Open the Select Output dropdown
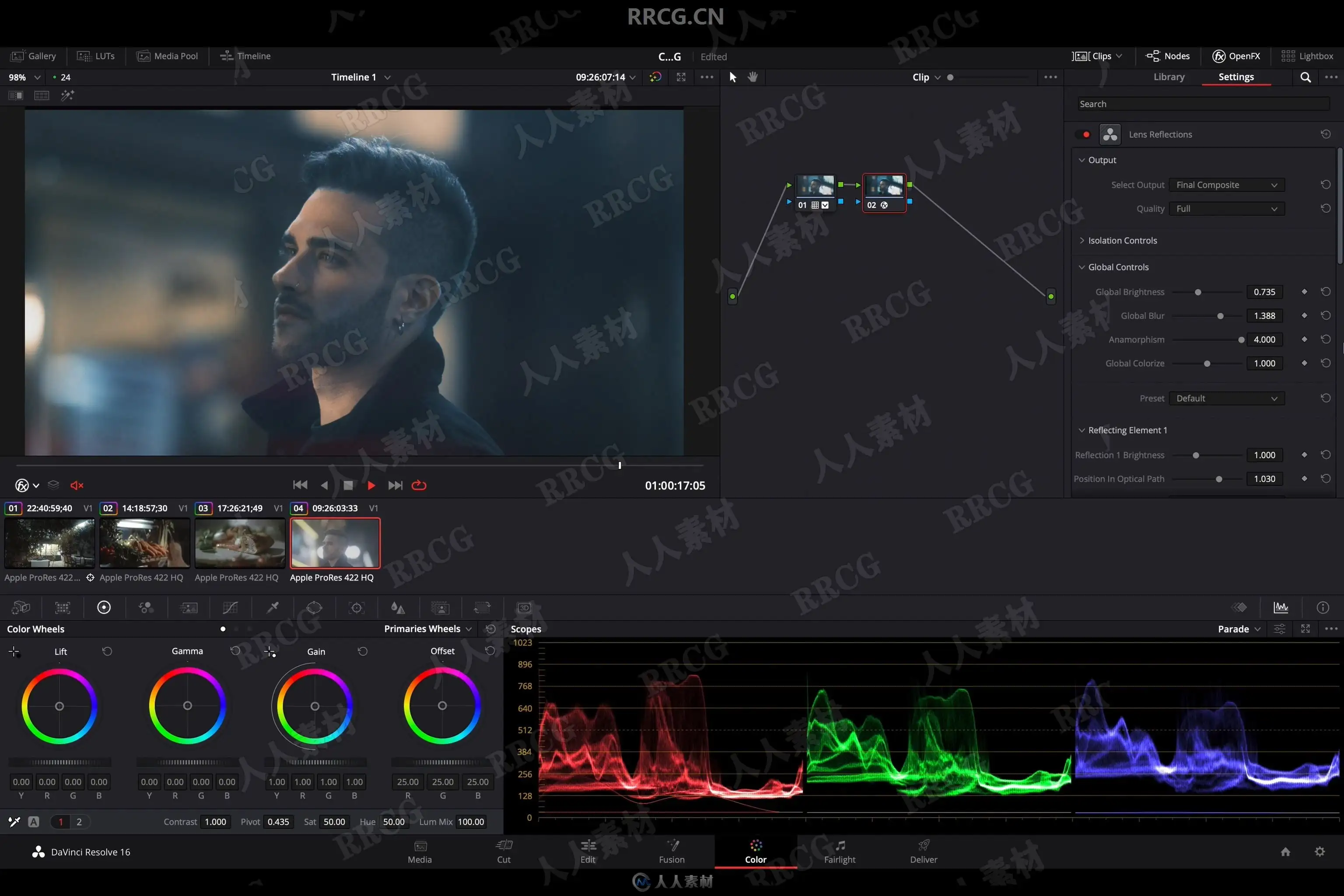Image resolution: width=1344 pixels, height=896 pixels. (x=1226, y=185)
